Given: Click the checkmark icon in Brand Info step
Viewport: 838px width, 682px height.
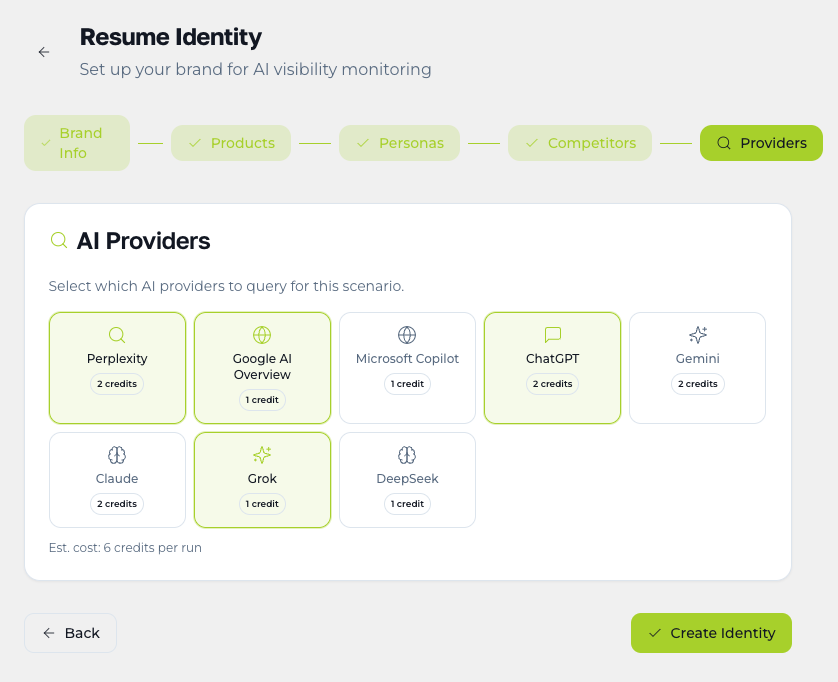Looking at the screenshot, I should (46, 143).
